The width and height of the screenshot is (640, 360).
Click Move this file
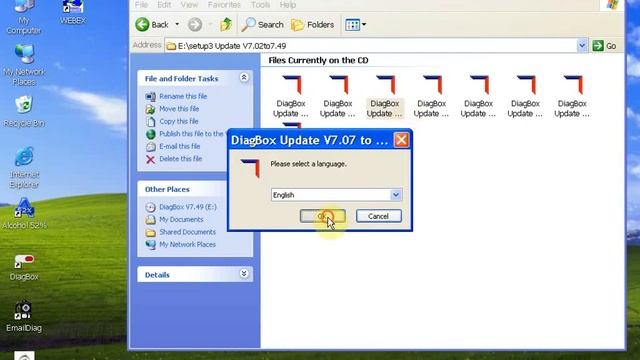coord(179,109)
